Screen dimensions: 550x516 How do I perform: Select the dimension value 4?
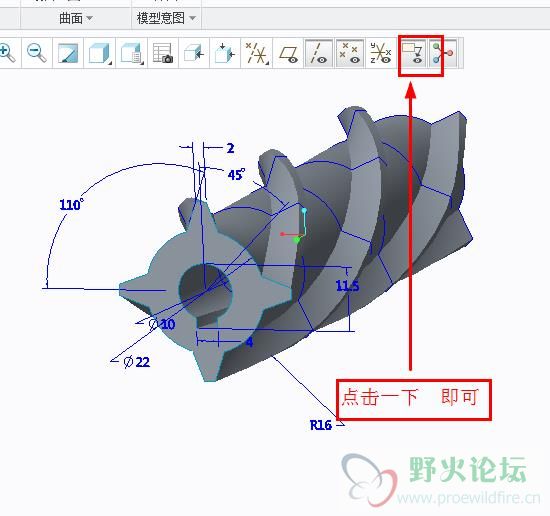249,342
